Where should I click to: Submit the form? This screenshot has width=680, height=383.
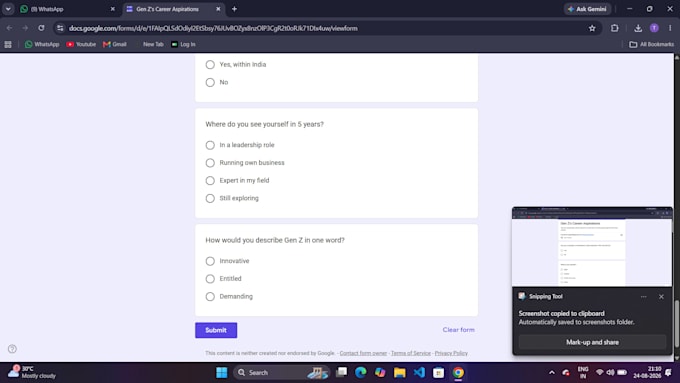(x=216, y=330)
